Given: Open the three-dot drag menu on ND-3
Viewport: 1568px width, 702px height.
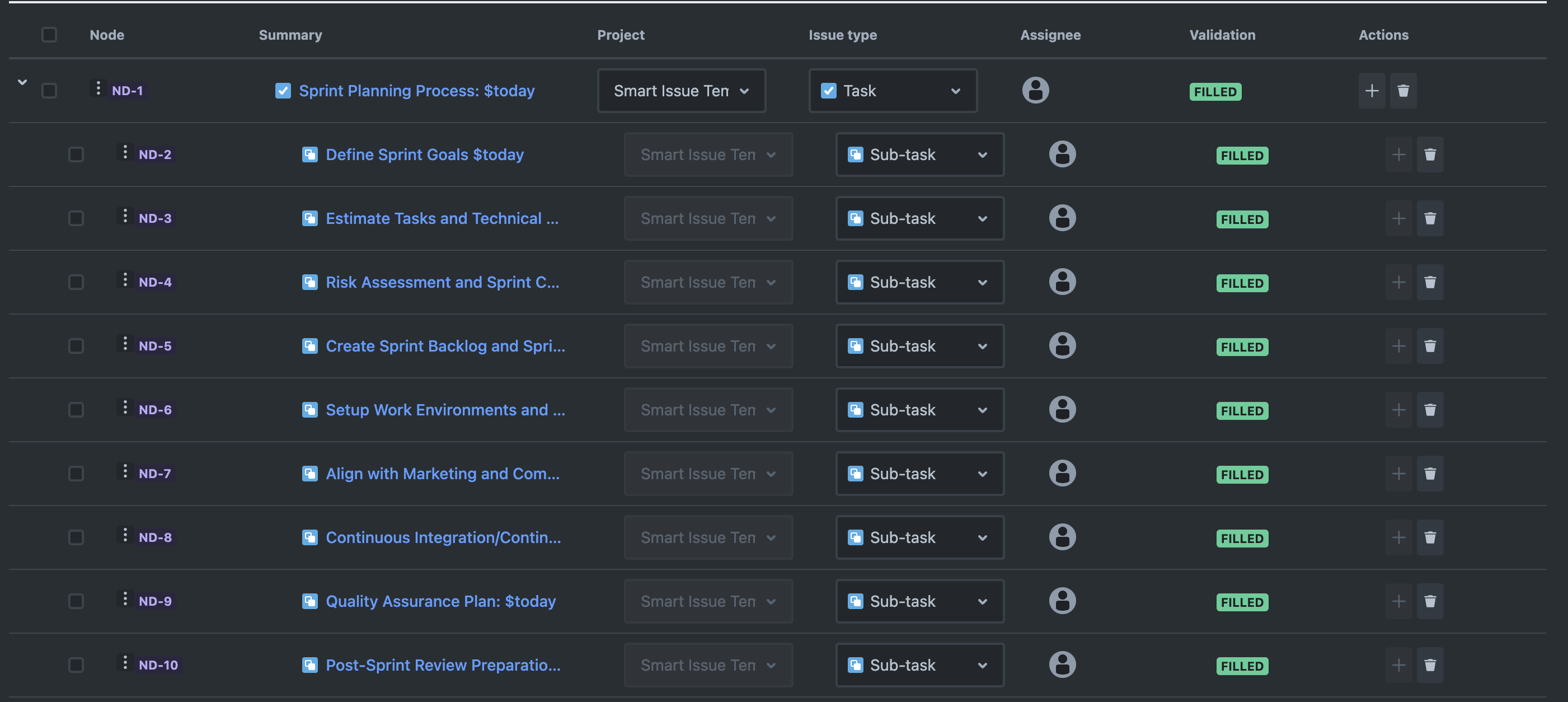Looking at the screenshot, I should [125, 216].
